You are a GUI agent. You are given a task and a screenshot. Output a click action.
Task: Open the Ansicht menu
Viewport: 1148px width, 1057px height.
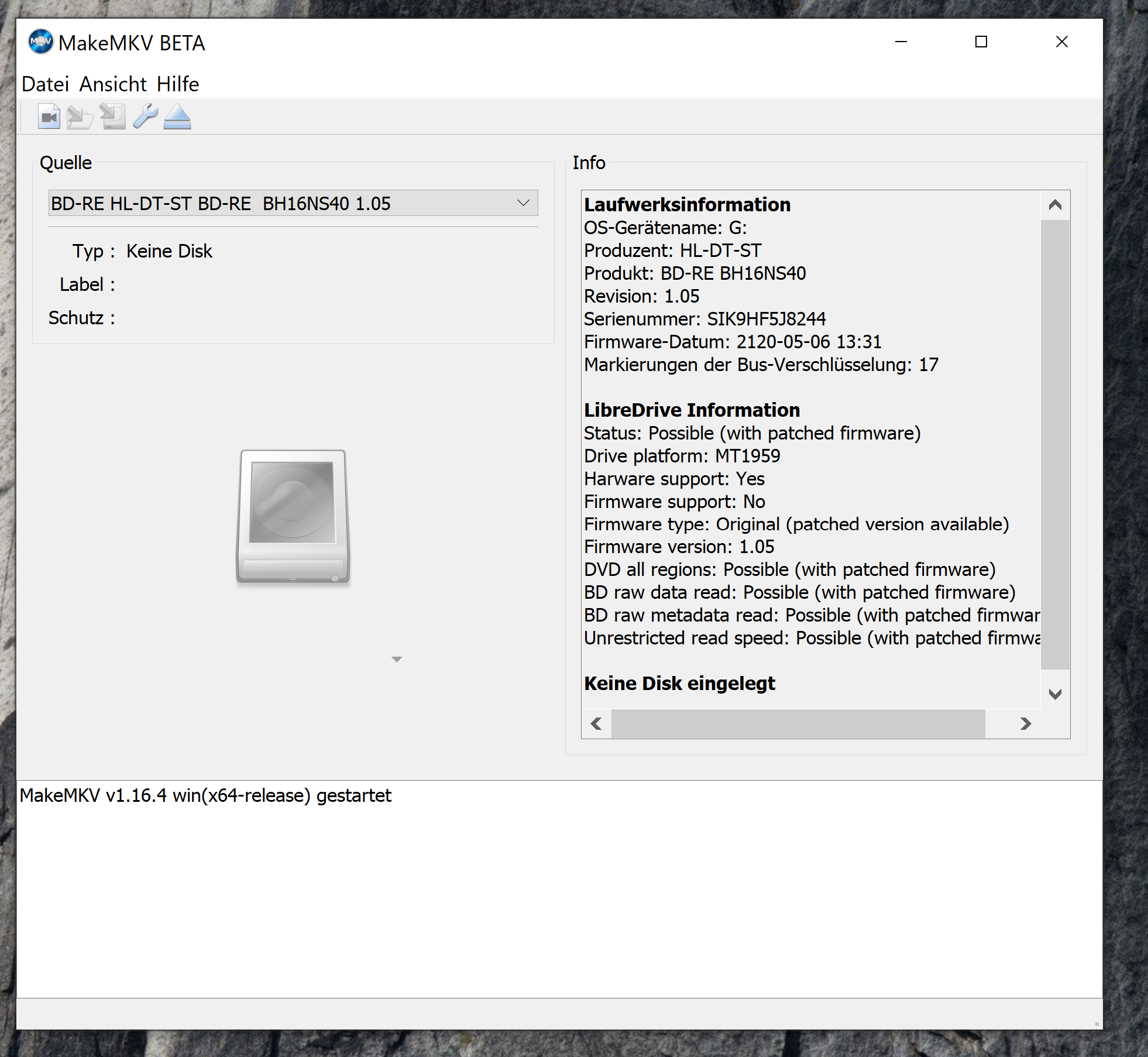[113, 84]
